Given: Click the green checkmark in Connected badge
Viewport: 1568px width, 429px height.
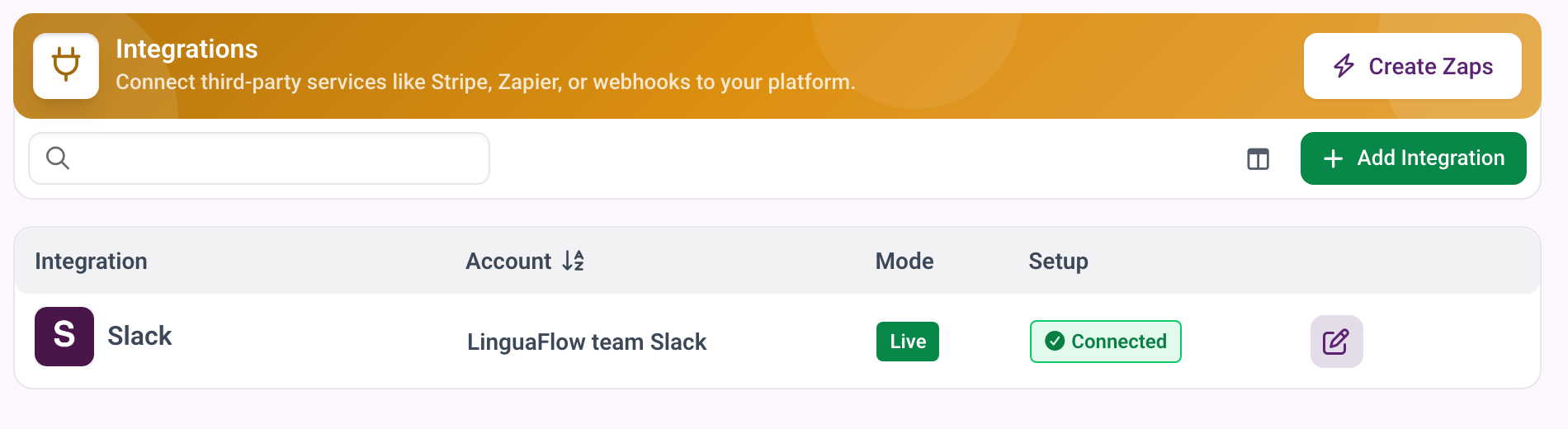Looking at the screenshot, I should pos(1055,342).
